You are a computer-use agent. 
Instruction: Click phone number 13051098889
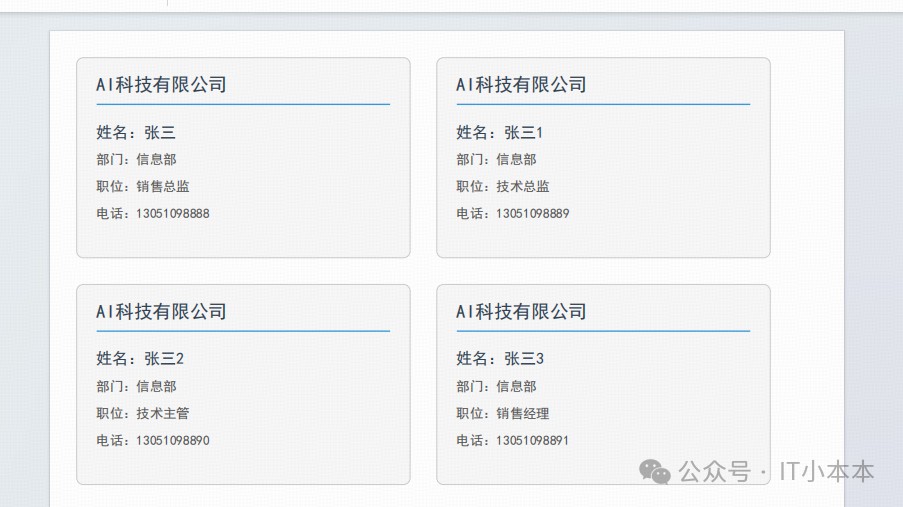[x=533, y=214]
